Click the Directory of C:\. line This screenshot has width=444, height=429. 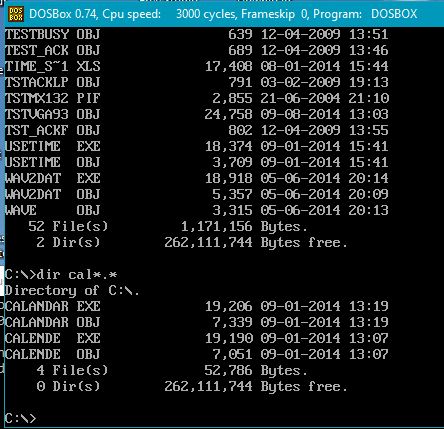72,291
